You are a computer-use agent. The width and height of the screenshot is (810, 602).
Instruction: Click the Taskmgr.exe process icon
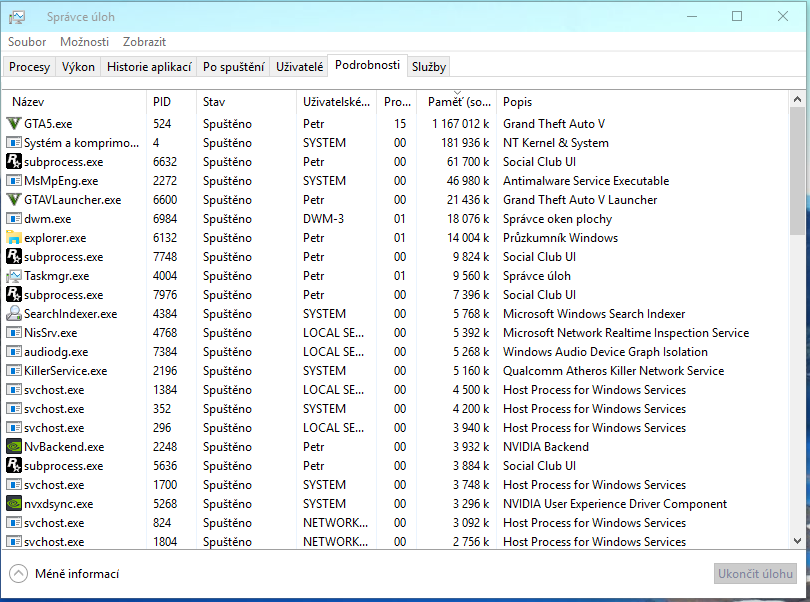coord(14,276)
